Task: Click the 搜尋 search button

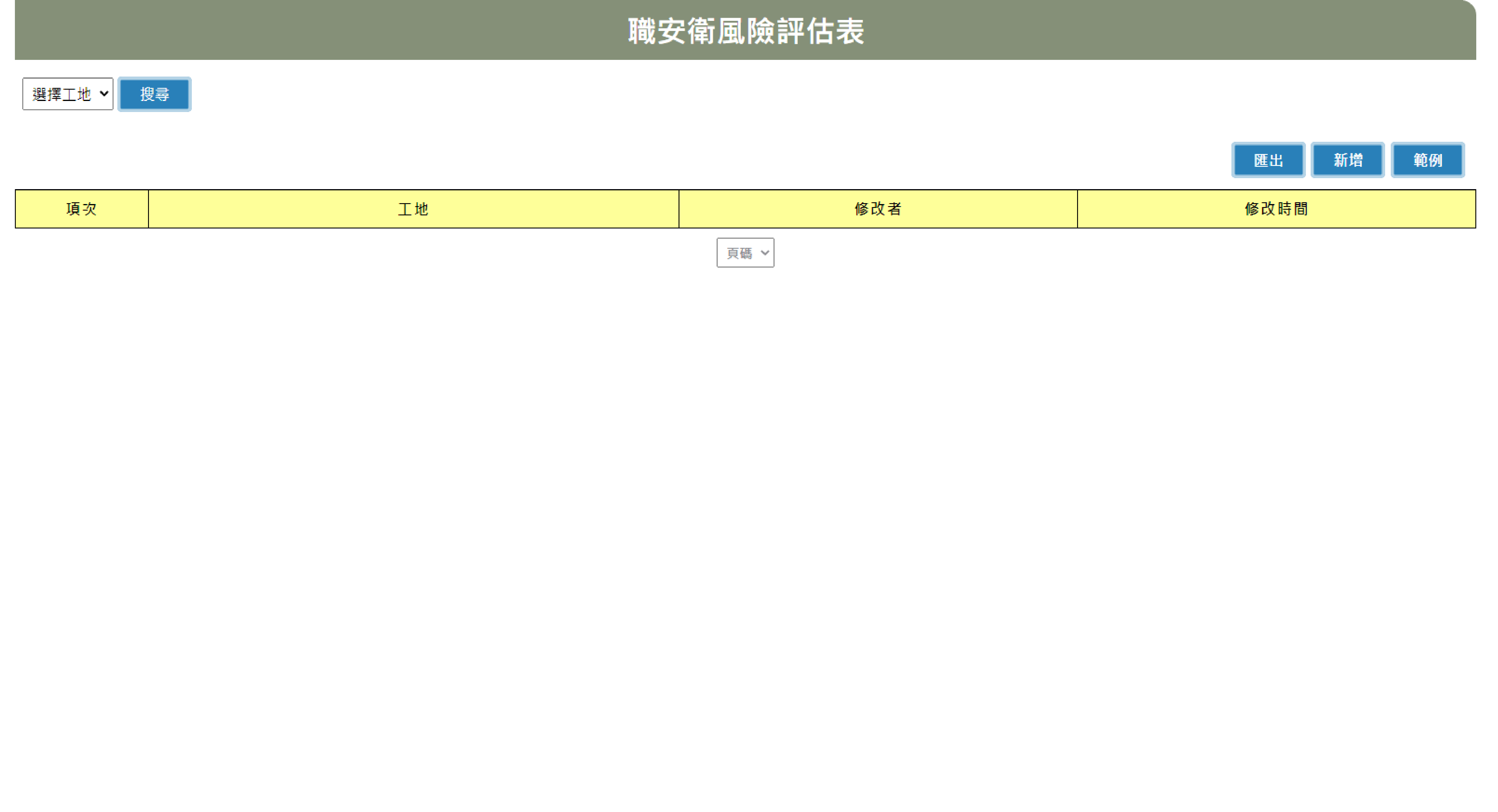Action: click(x=154, y=94)
